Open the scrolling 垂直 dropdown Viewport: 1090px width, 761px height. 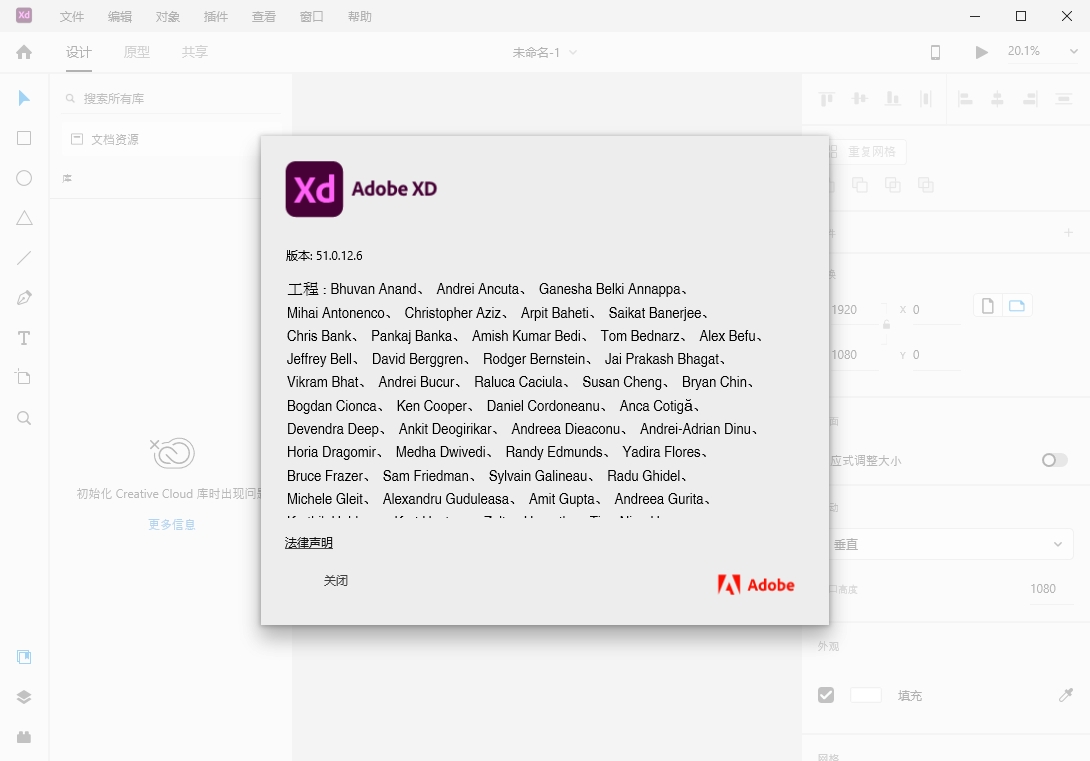[x=950, y=544]
